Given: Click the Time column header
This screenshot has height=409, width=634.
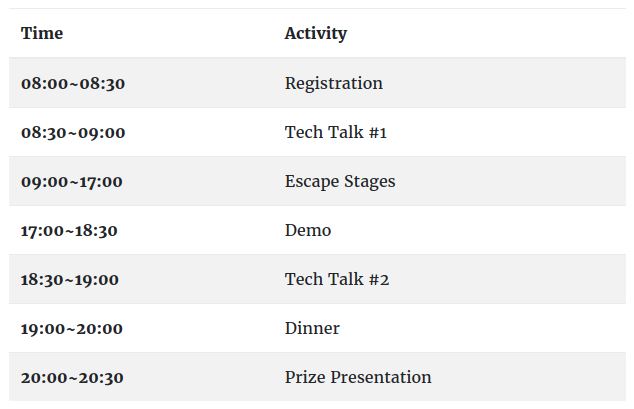Looking at the screenshot, I should click(x=42, y=34).
